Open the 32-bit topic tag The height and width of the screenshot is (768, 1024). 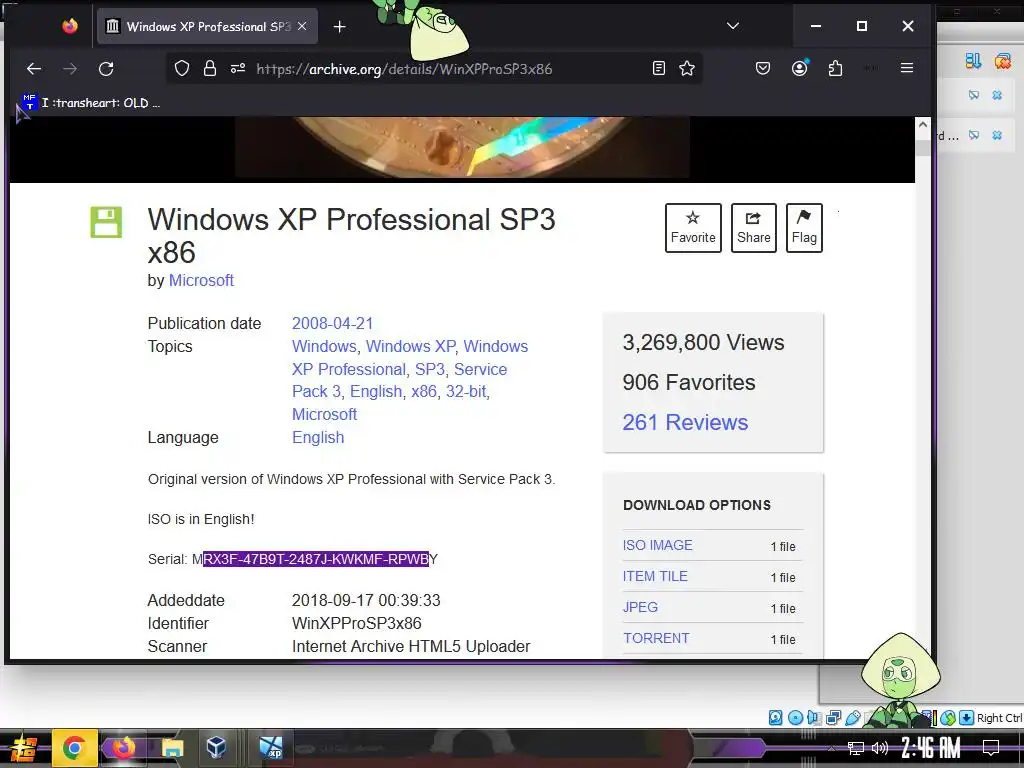pyautogui.click(x=466, y=391)
